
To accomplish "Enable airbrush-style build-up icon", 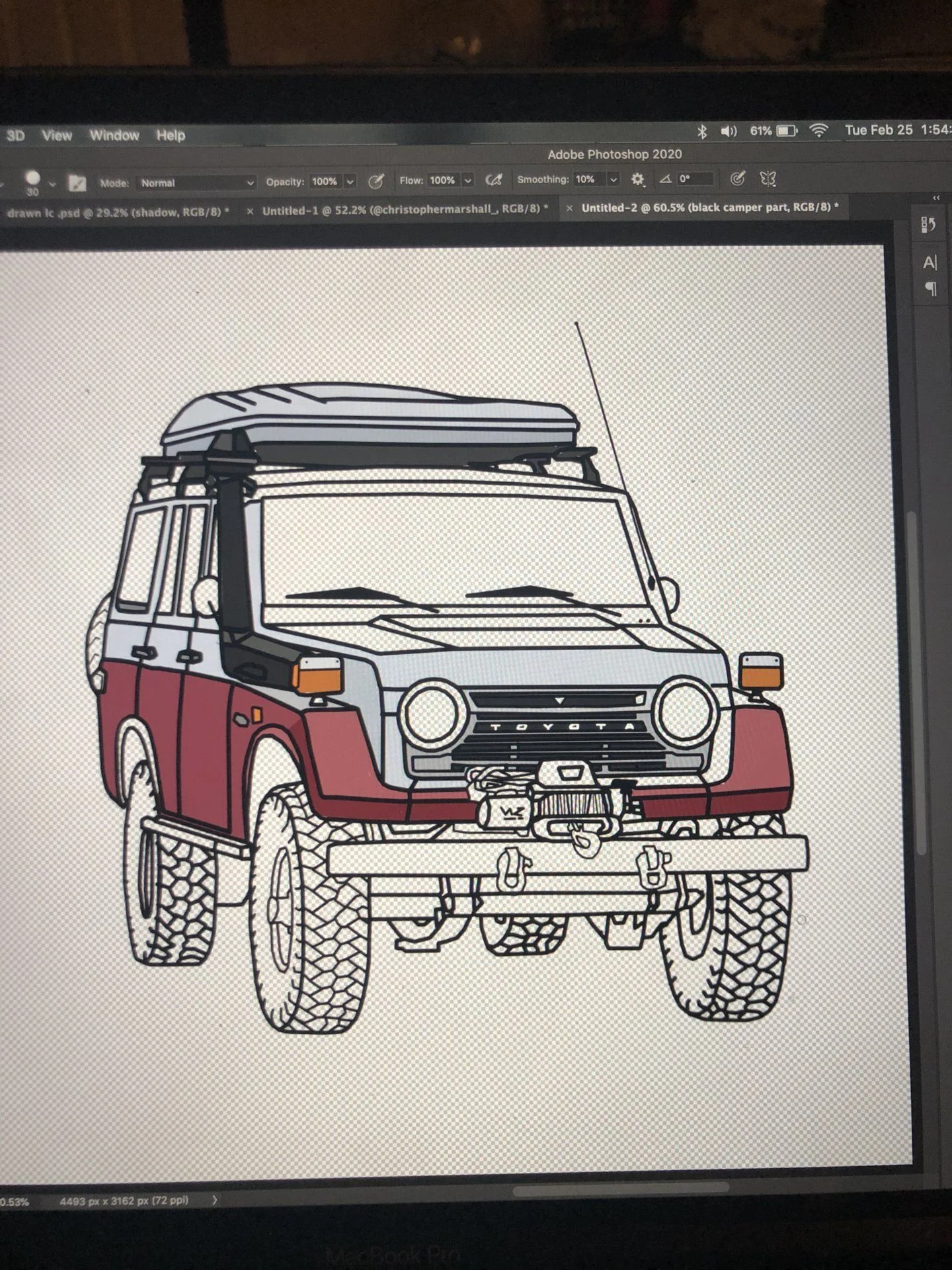I will pos(494,179).
